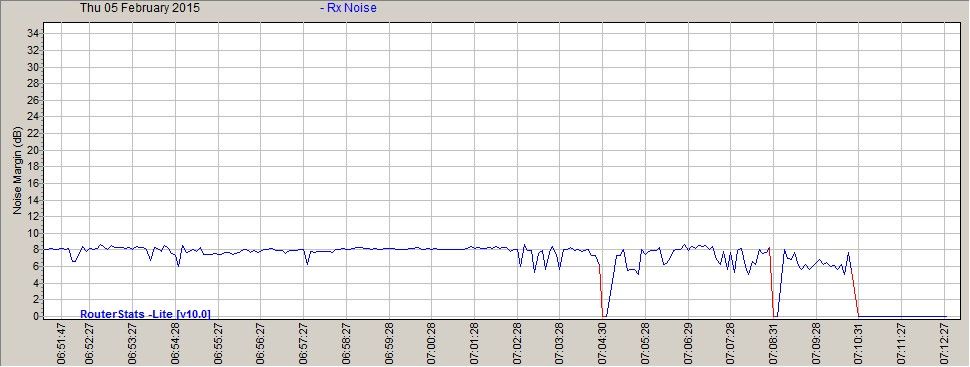Click the 06:55:27 time label

tap(218, 342)
